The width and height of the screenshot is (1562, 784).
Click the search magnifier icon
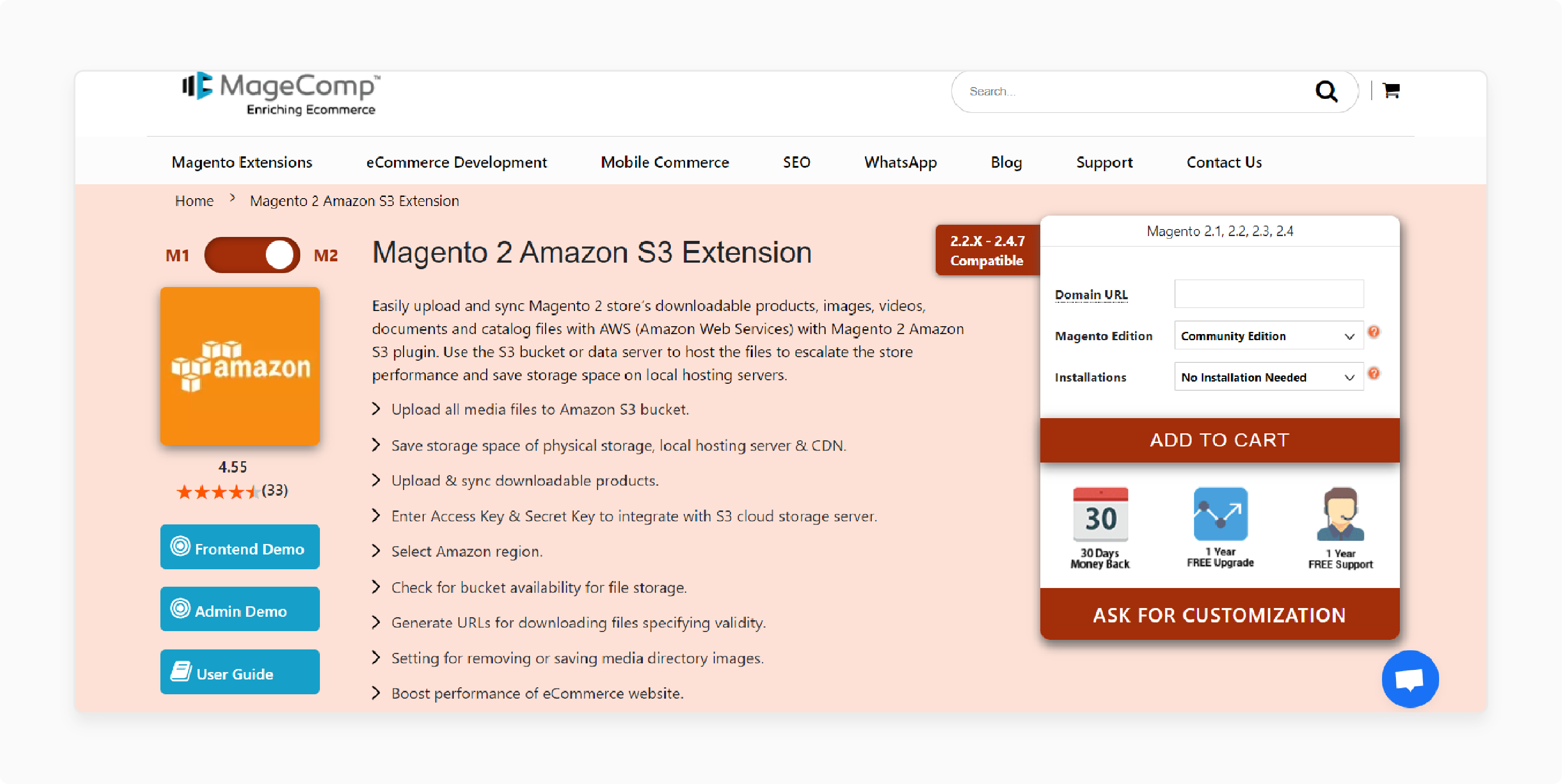tap(1327, 91)
